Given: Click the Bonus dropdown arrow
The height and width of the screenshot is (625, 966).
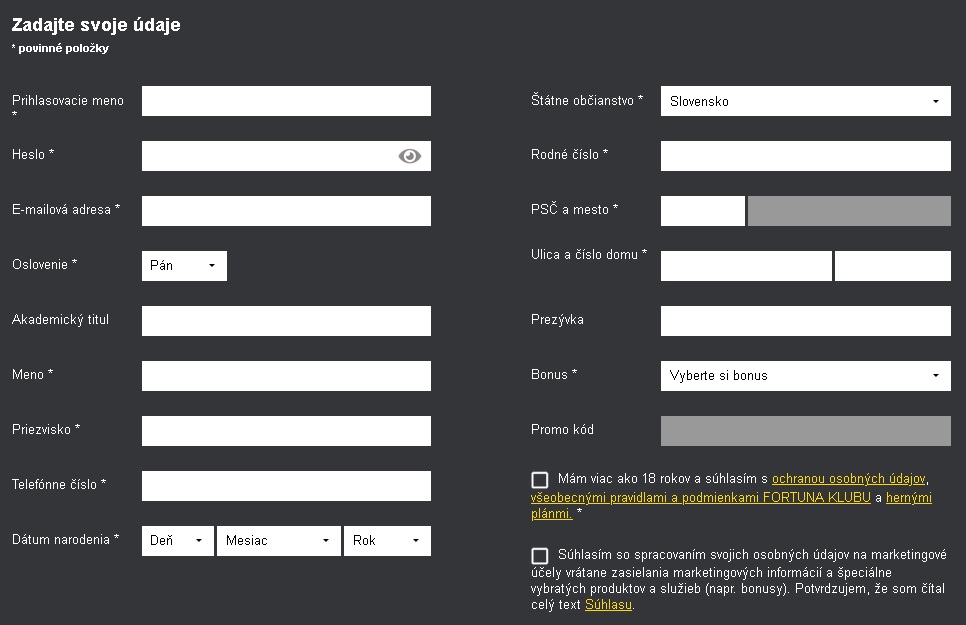Looking at the screenshot, I should [x=936, y=375].
